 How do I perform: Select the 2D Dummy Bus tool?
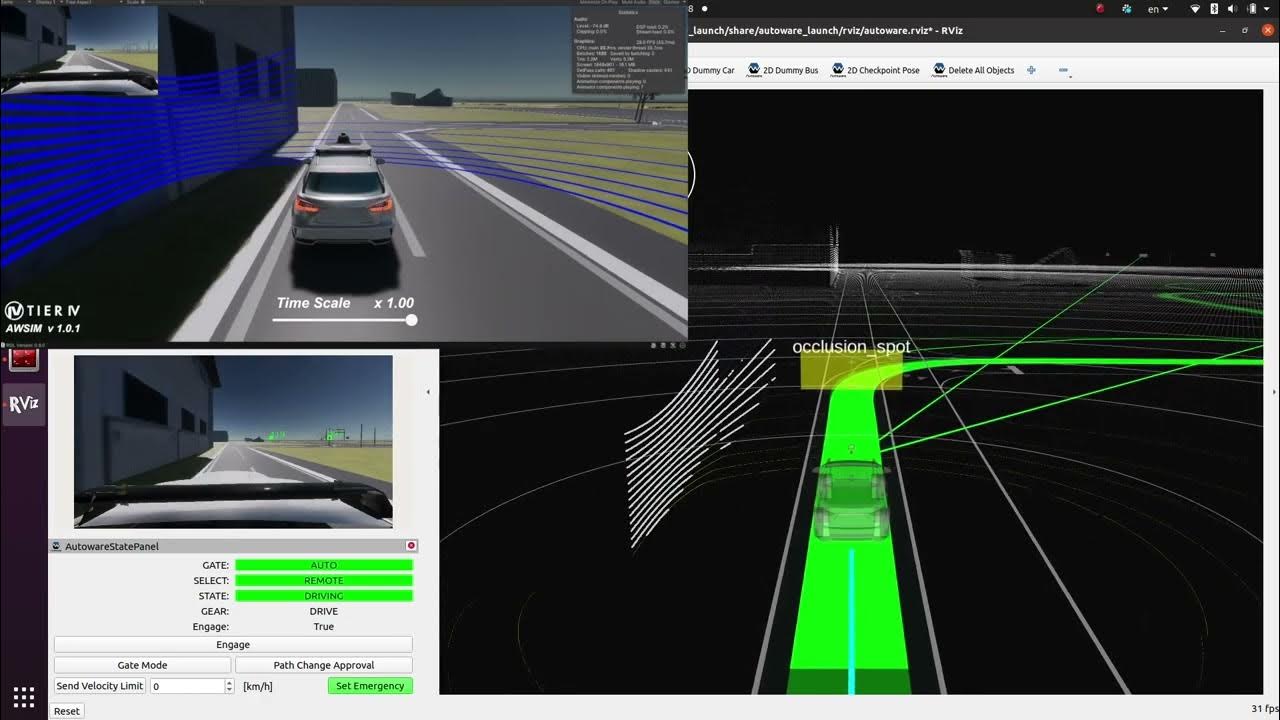tap(782, 70)
